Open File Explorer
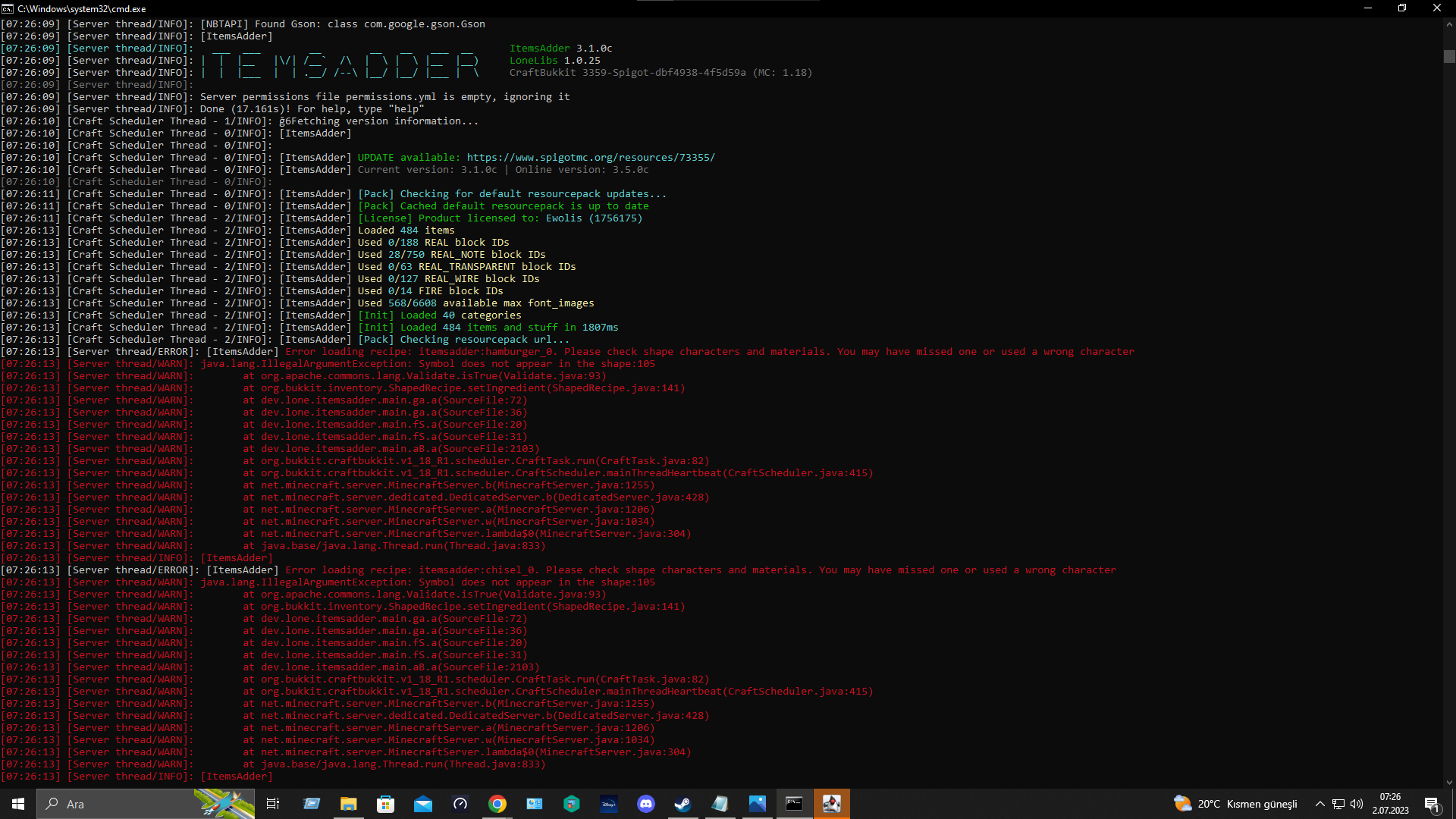This screenshot has width=1456, height=819. [349, 803]
